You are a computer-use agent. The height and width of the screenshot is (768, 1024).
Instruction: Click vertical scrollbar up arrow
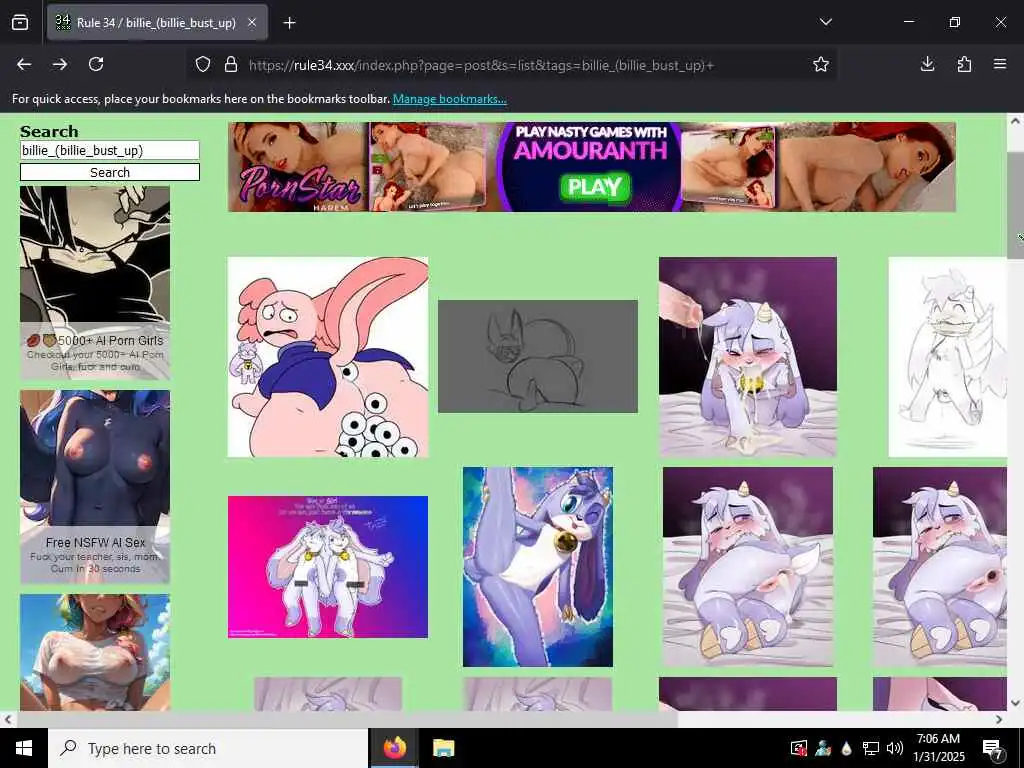(x=1015, y=121)
